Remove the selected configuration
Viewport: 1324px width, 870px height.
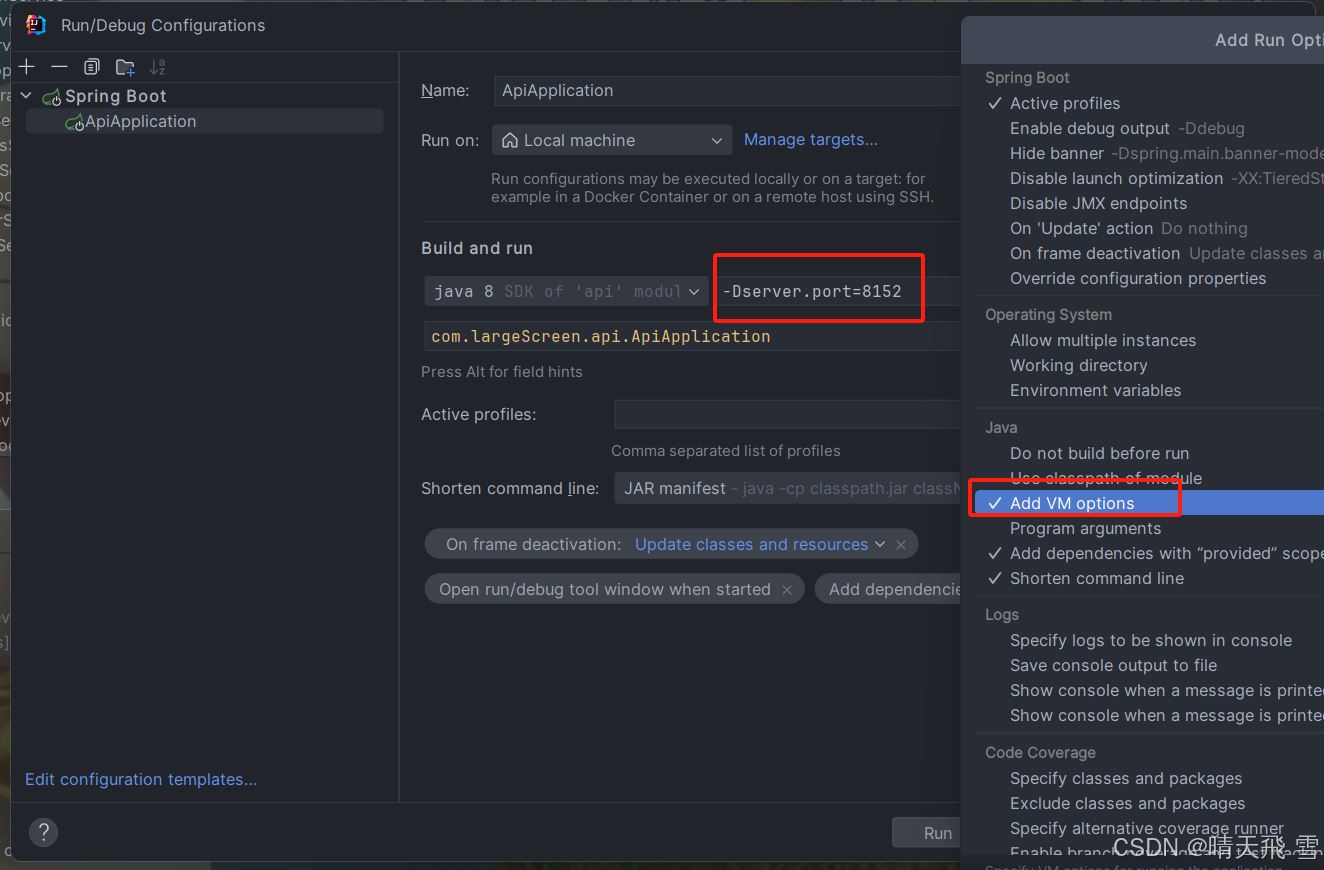tap(59, 67)
